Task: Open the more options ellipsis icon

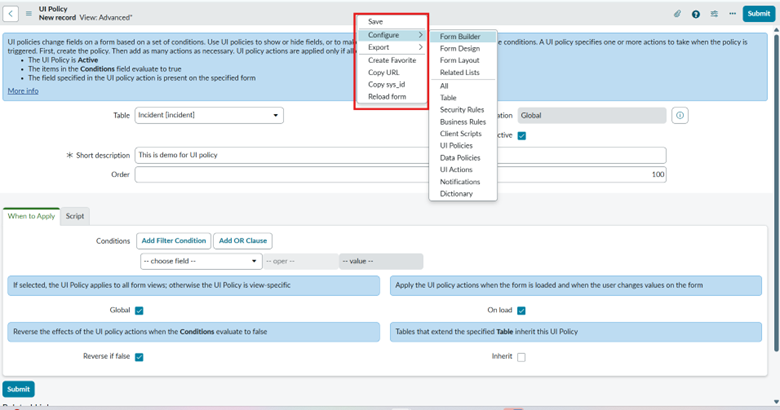Action: click(732, 13)
